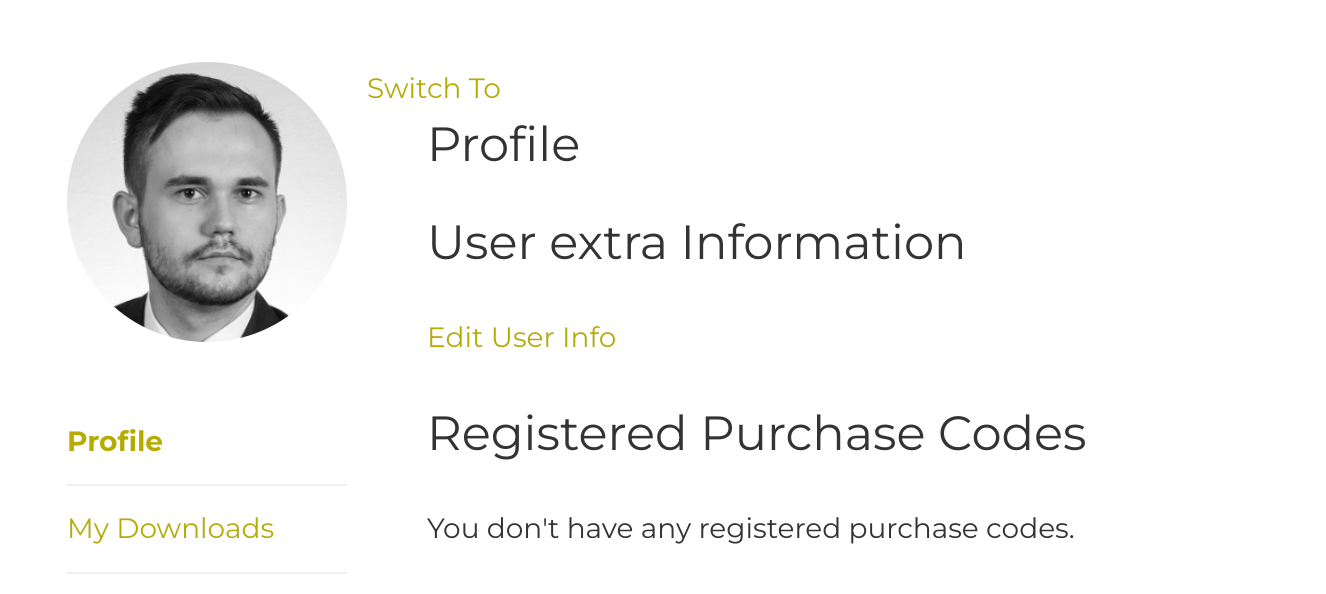Click the User extra Information heading
Viewport: 1326px width, 594px height.
point(697,242)
